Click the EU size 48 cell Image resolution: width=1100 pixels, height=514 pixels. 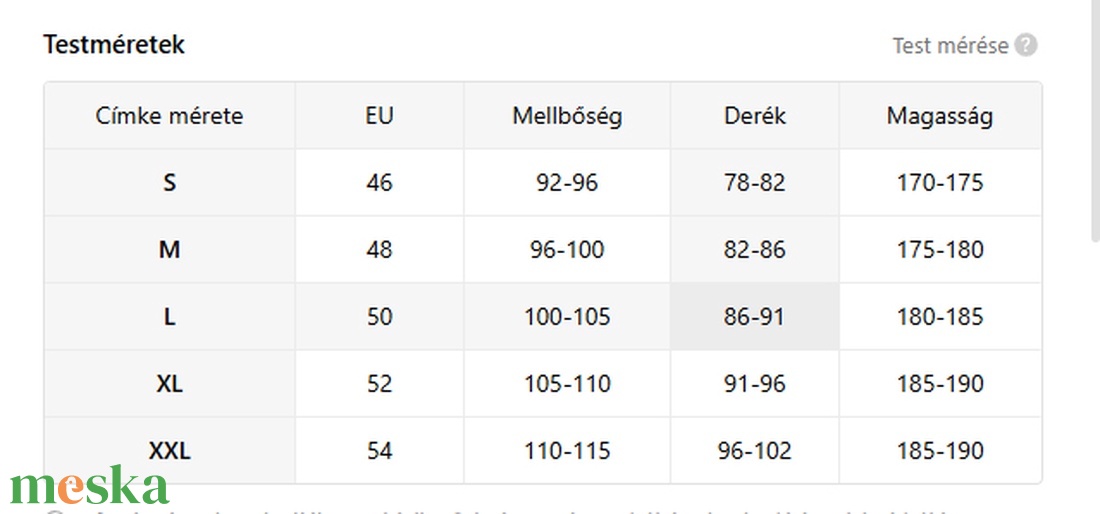(x=380, y=250)
